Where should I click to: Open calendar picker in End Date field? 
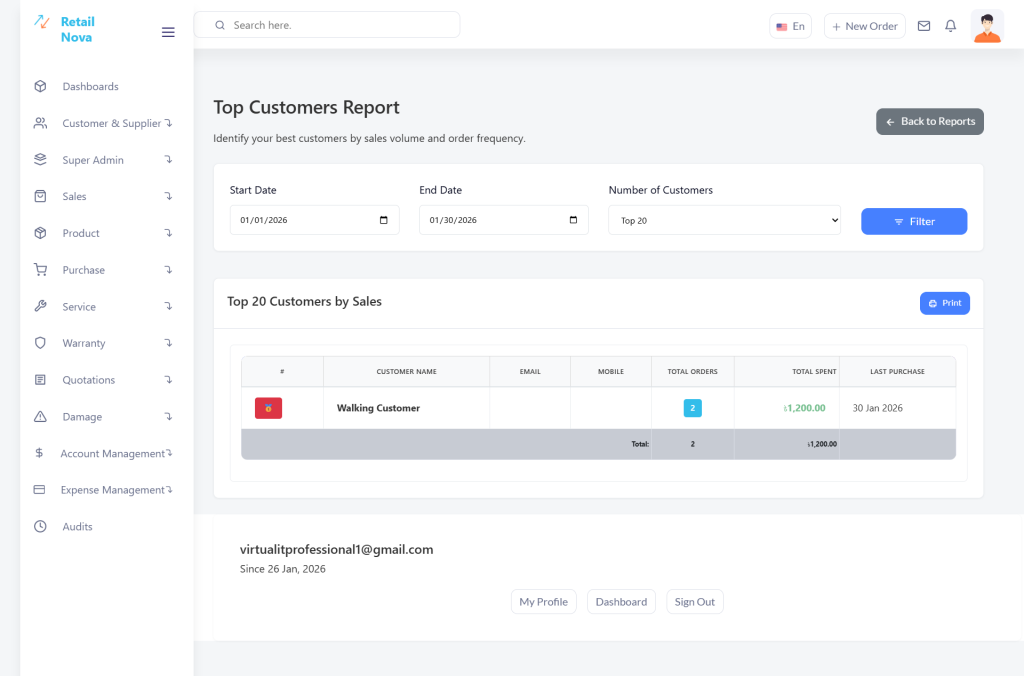click(573, 220)
